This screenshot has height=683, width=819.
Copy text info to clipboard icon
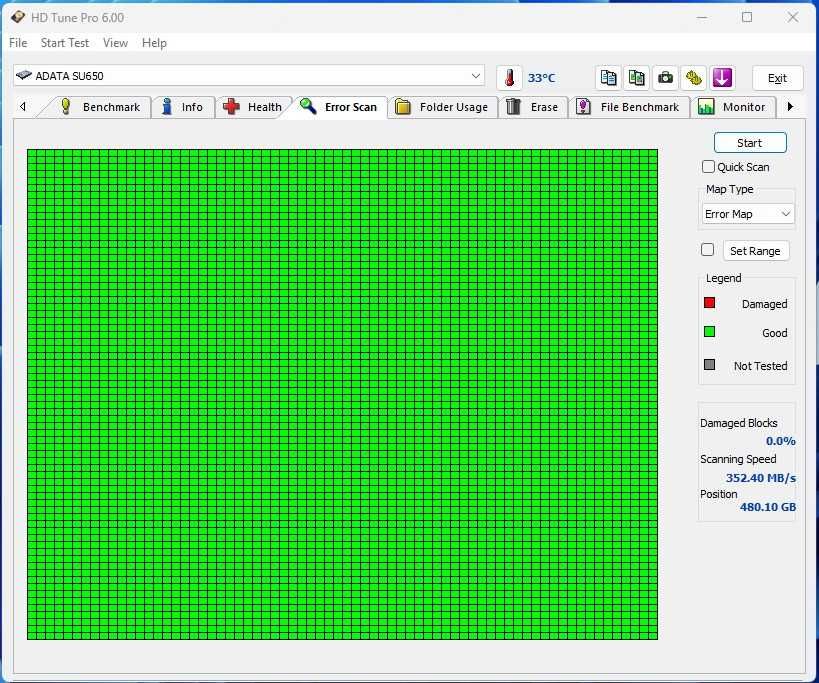(609, 78)
